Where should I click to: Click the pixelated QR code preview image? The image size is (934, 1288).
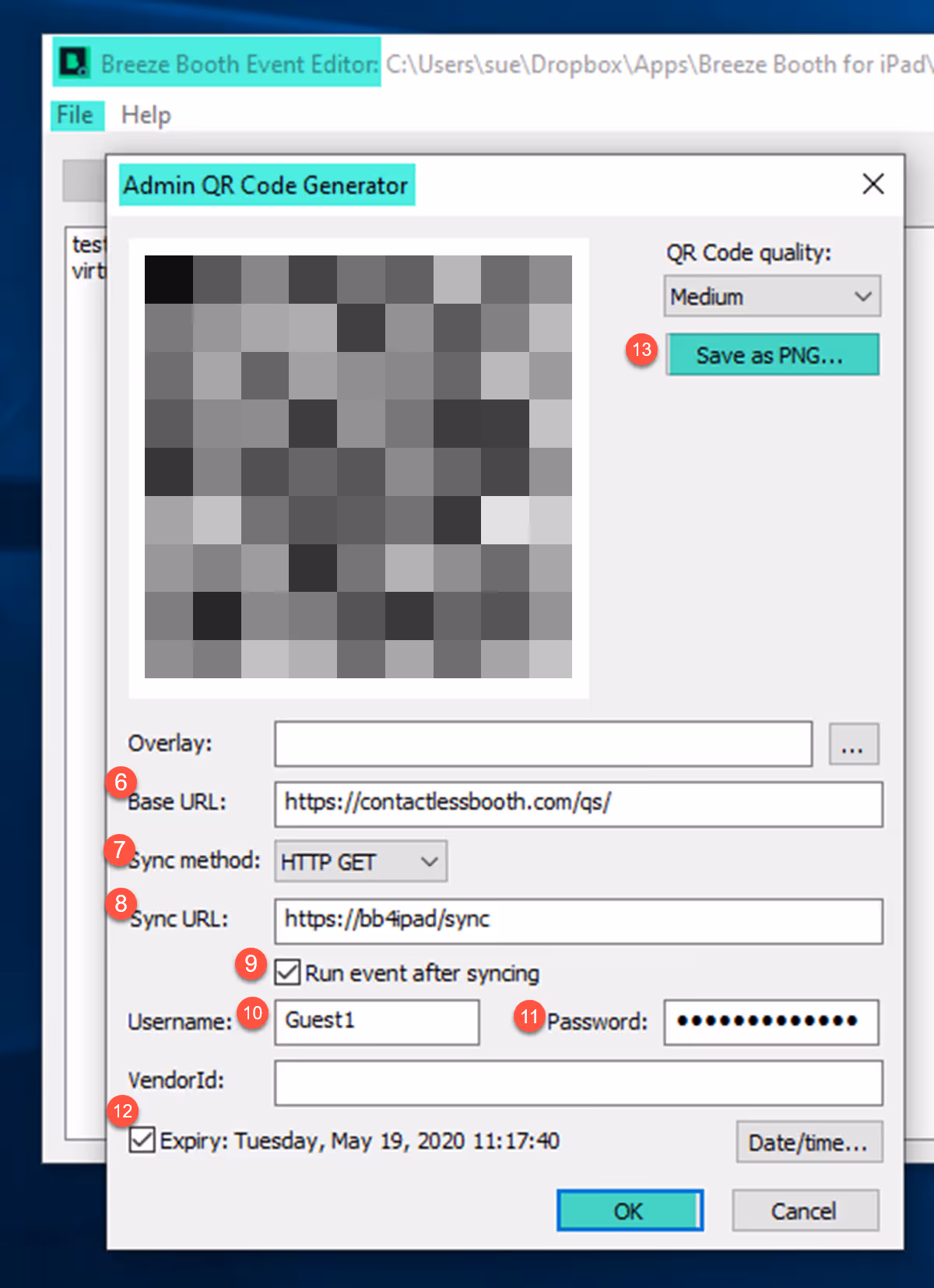click(358, 466)
